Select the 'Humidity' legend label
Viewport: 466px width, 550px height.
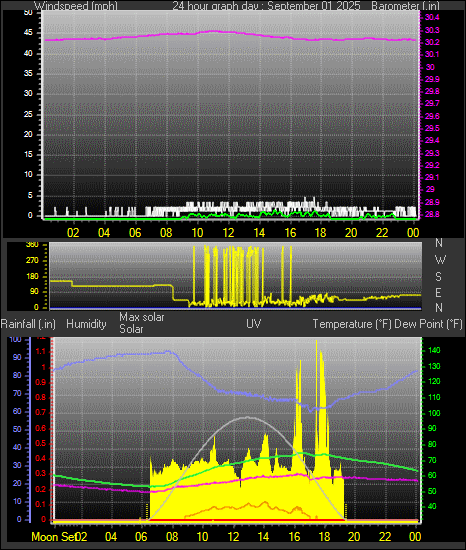pyautogui.click(x=86, y=324)
